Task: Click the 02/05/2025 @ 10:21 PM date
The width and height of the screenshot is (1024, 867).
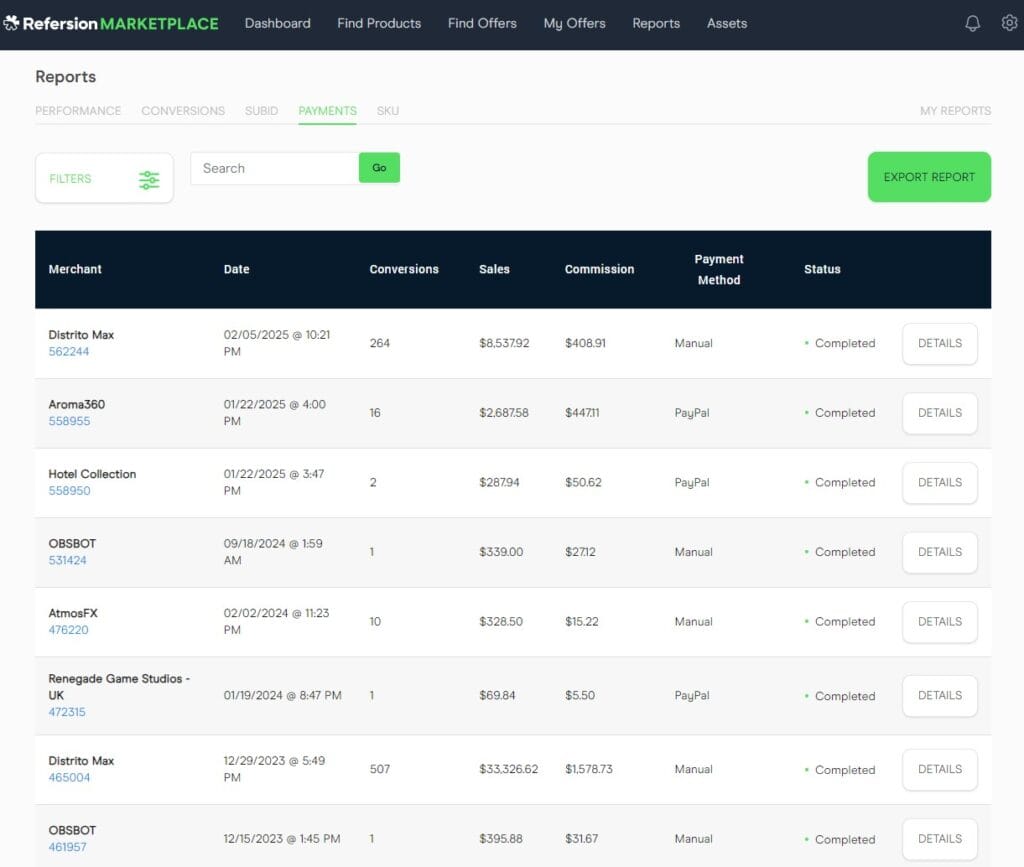Action: tap(277, 343)
